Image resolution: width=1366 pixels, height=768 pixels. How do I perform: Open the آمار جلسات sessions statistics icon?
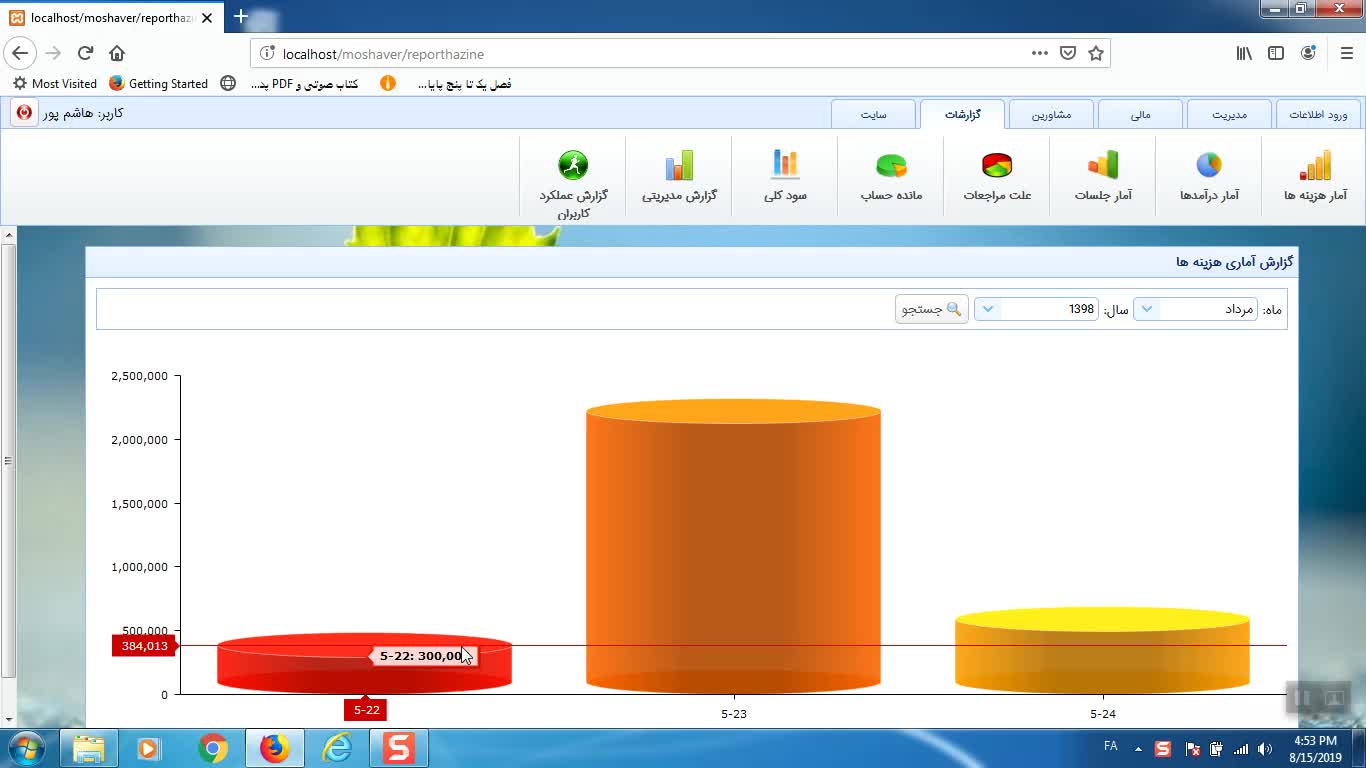1103,175
